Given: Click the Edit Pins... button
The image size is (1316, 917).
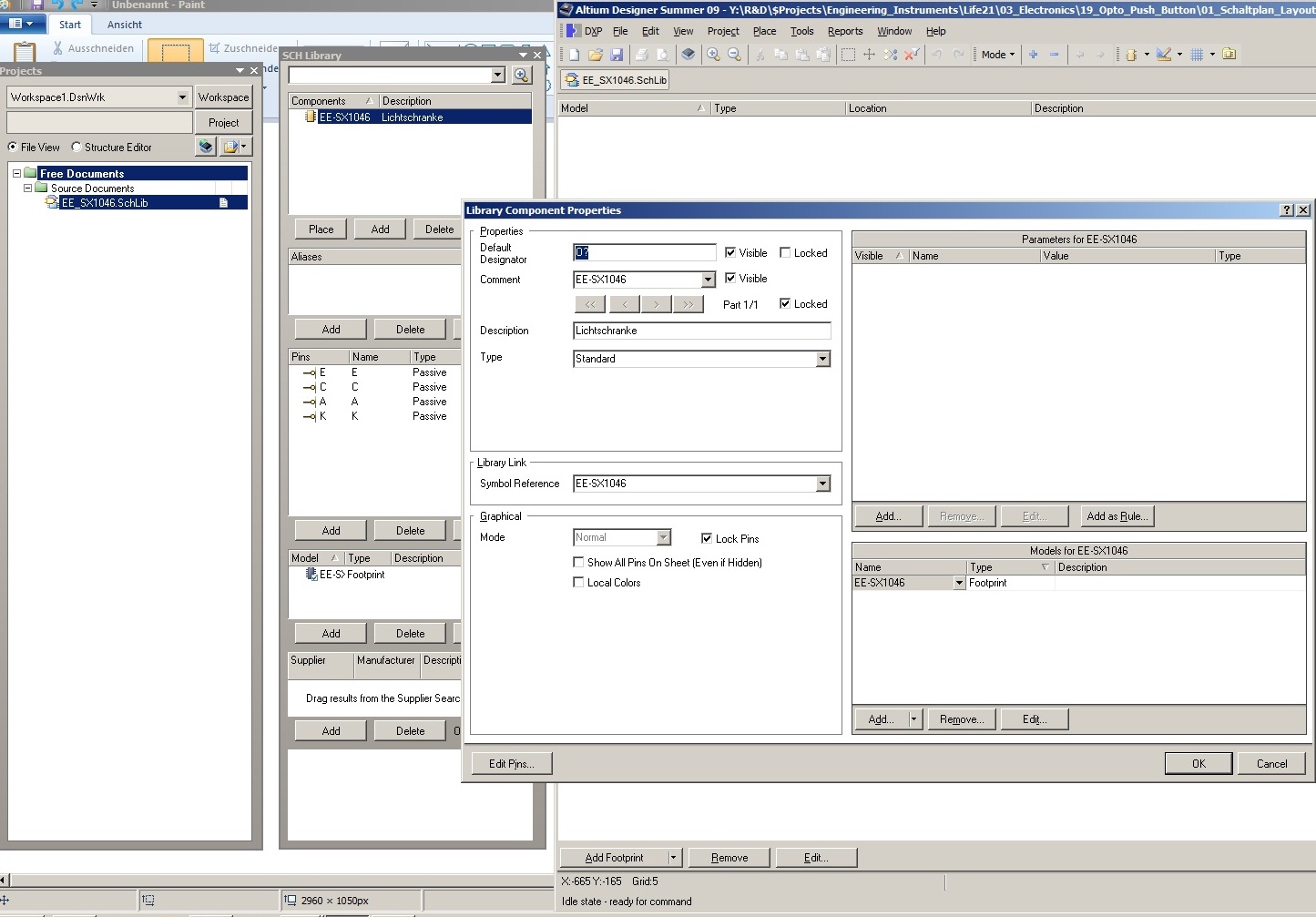Looking at the screenshot, I should click(x=511, y=764).
